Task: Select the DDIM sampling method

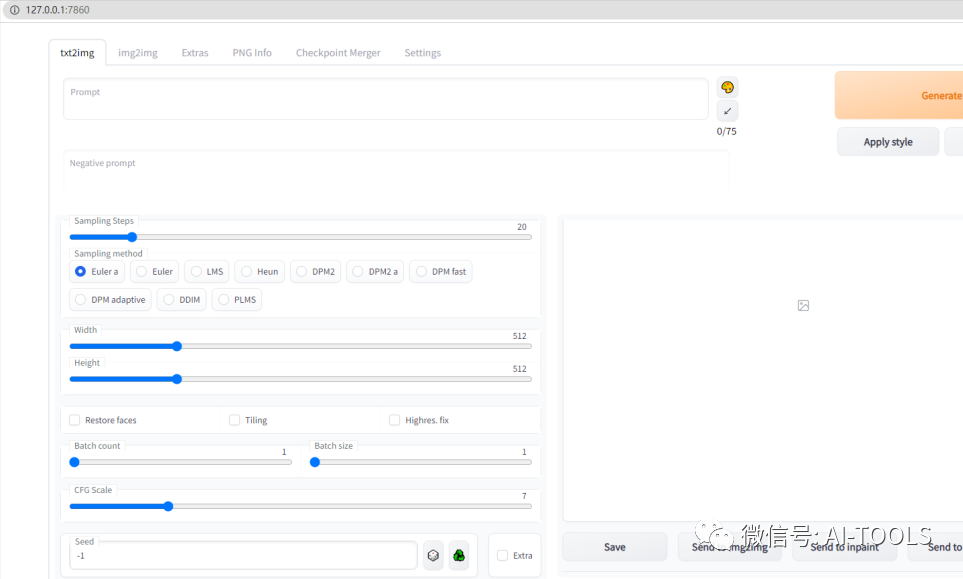Action: pos(170,300)
